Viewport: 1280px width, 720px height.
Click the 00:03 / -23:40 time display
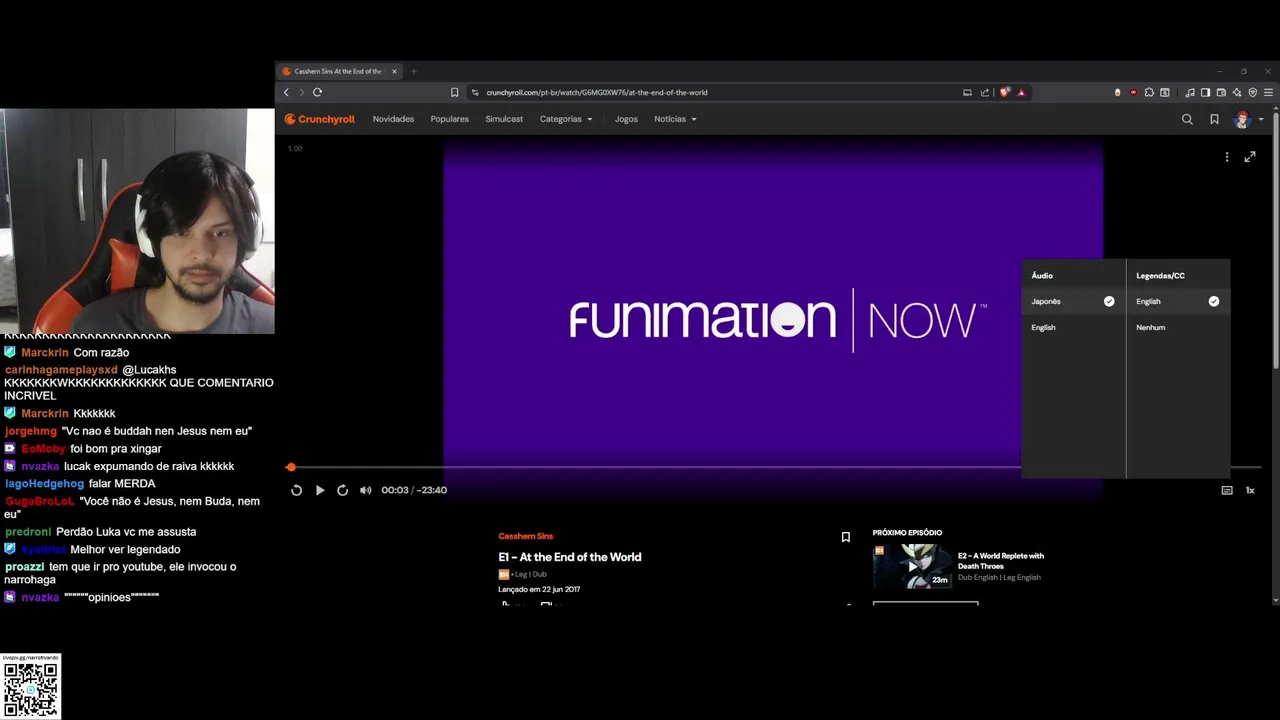(x=414, y=490)
